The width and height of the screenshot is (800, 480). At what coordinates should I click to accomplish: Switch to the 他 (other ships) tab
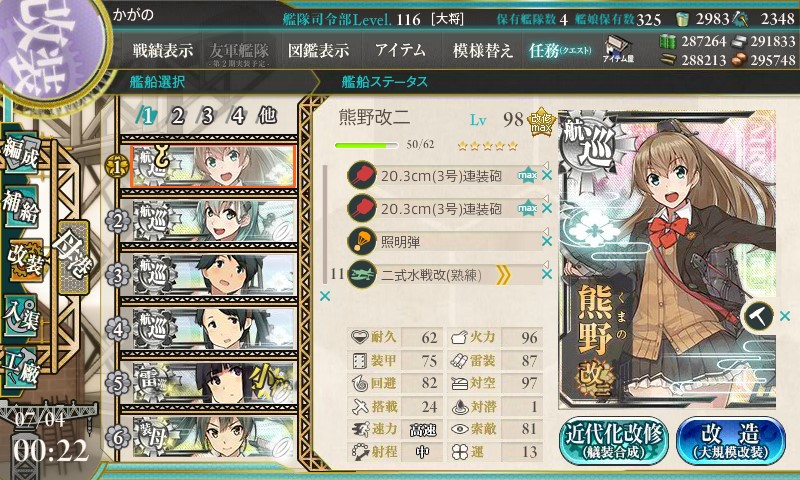267,116
